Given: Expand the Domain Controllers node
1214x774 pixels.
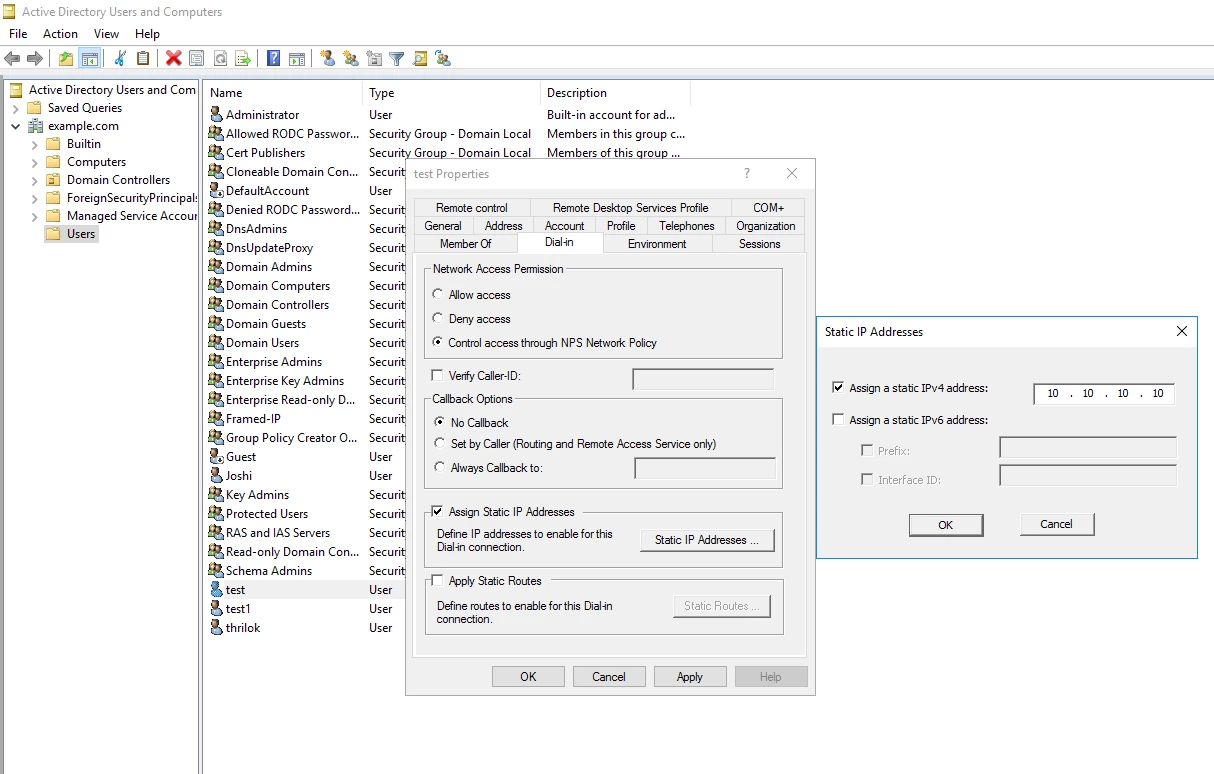Looking at the screenshot, I should click(x=35, y=180).
